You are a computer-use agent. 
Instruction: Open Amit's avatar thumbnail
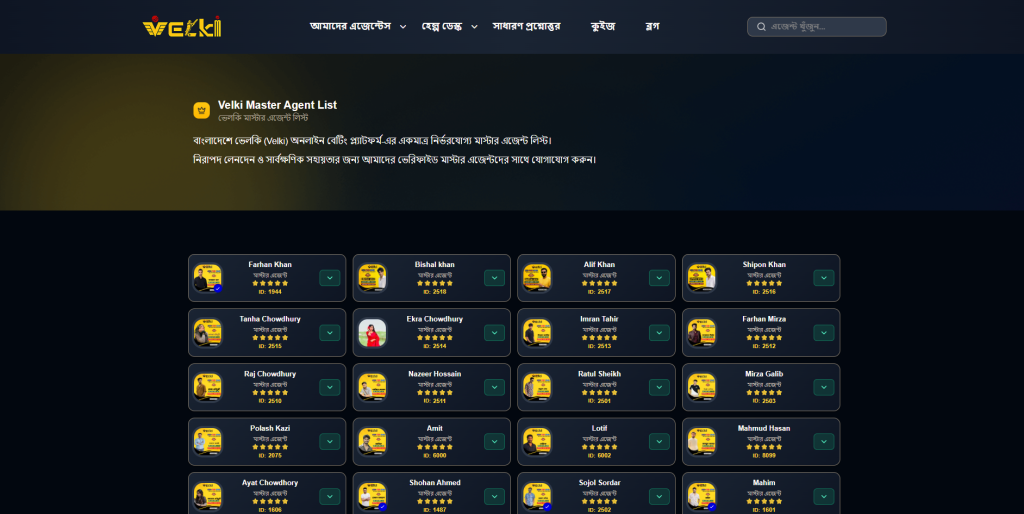372,442
